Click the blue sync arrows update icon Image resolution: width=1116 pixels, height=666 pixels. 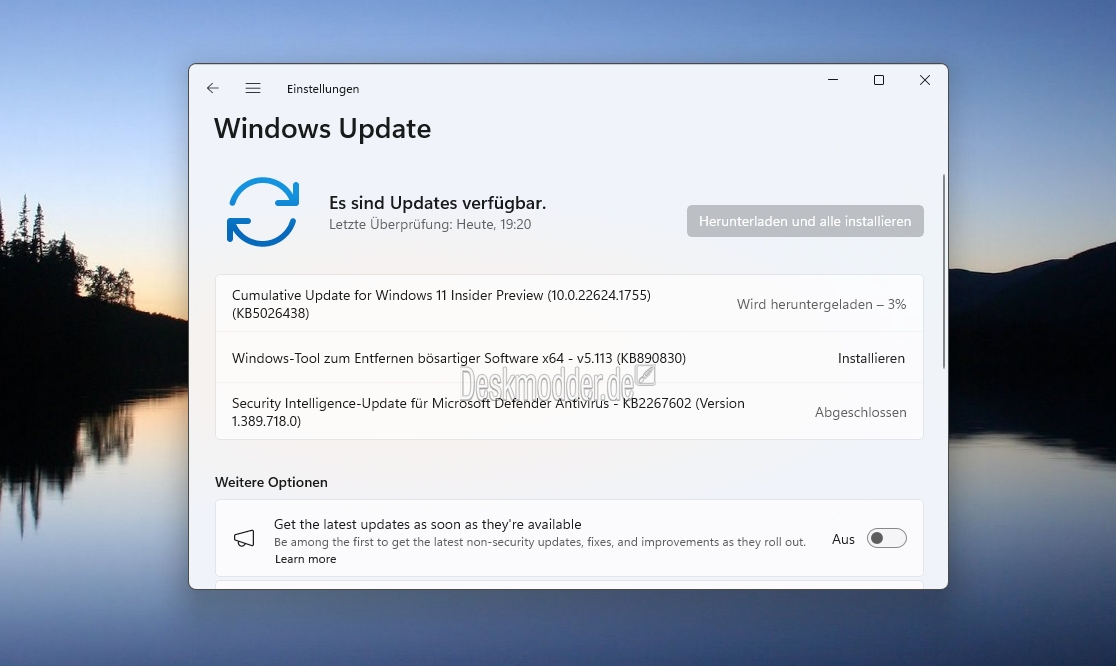coord(263,212)
